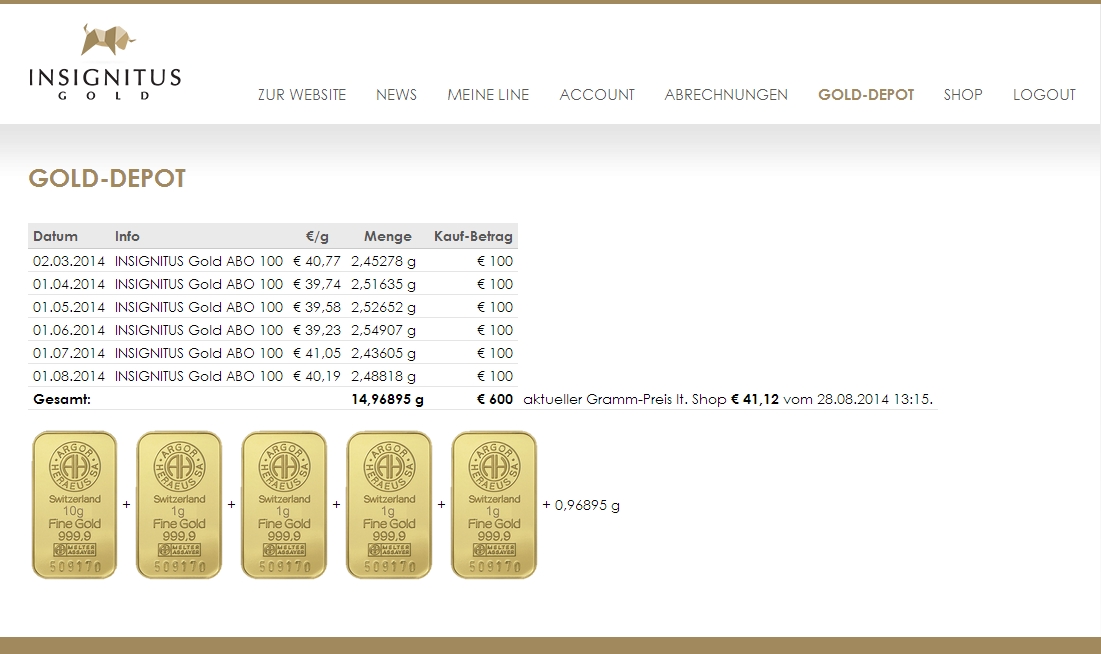Click the price € 39,23

tap(317, 330)
